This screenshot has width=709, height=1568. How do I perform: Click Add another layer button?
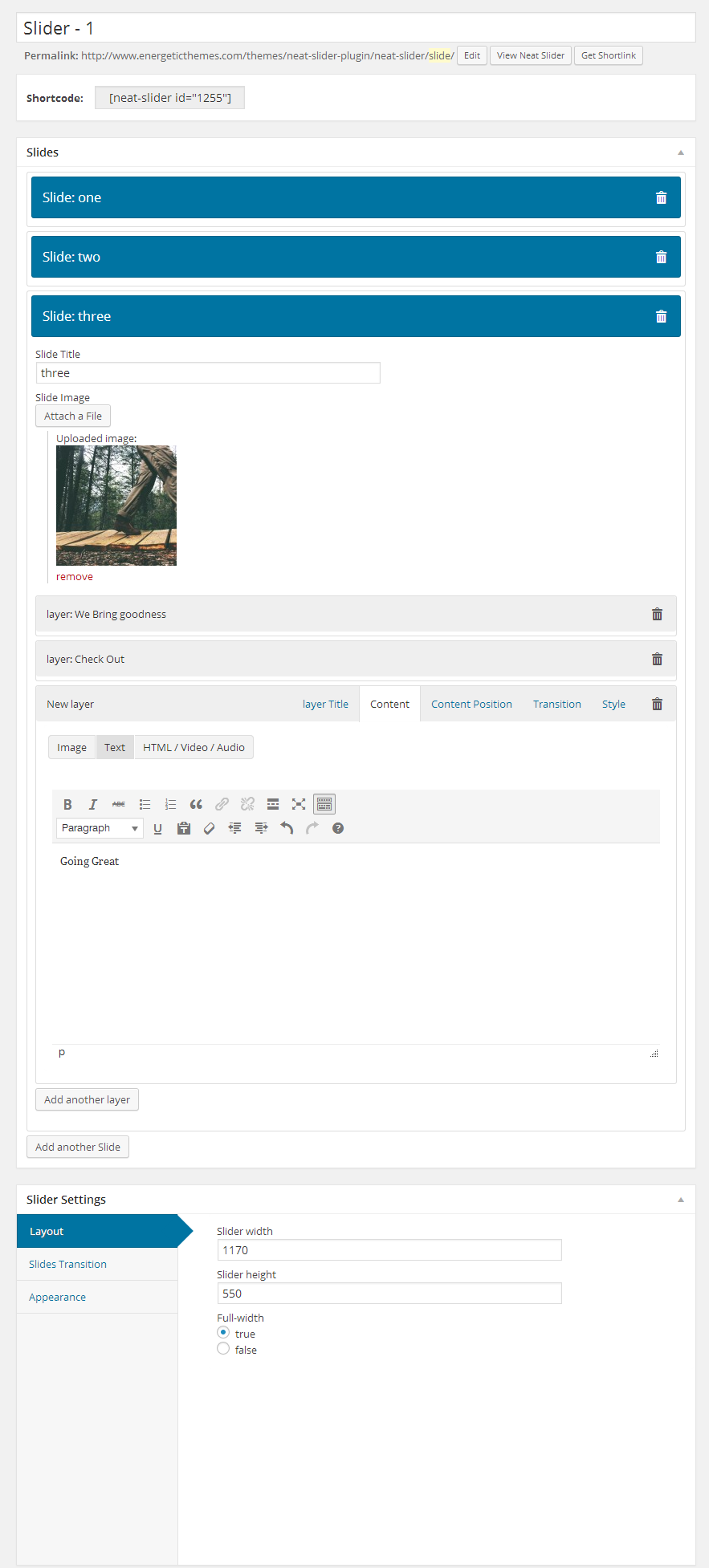click(x=87, y=1099)
